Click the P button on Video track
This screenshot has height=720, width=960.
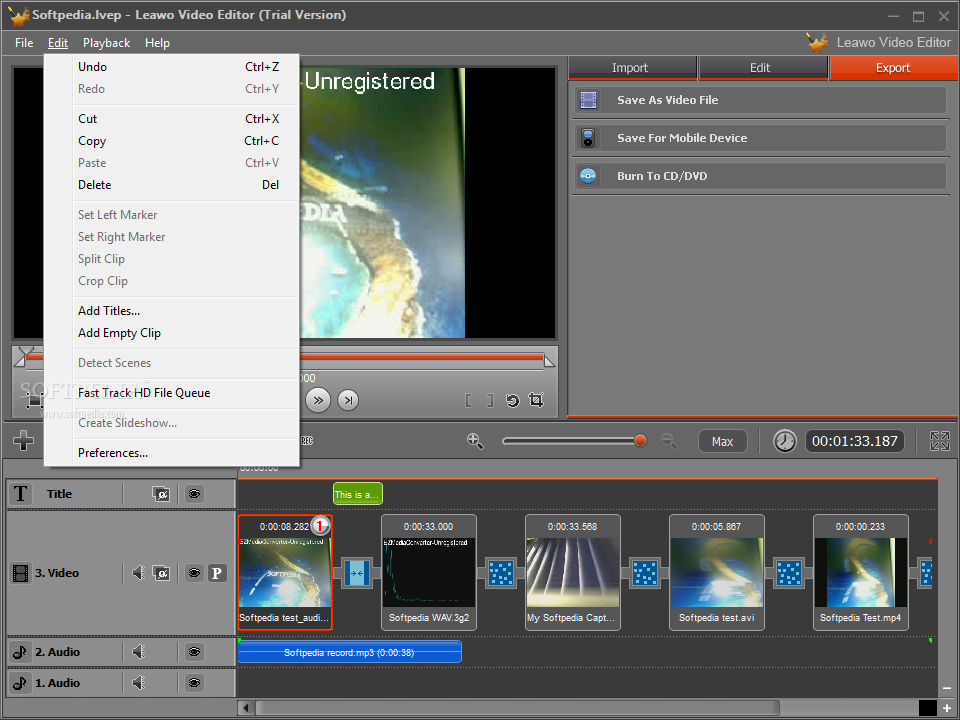tap(217, 573)
